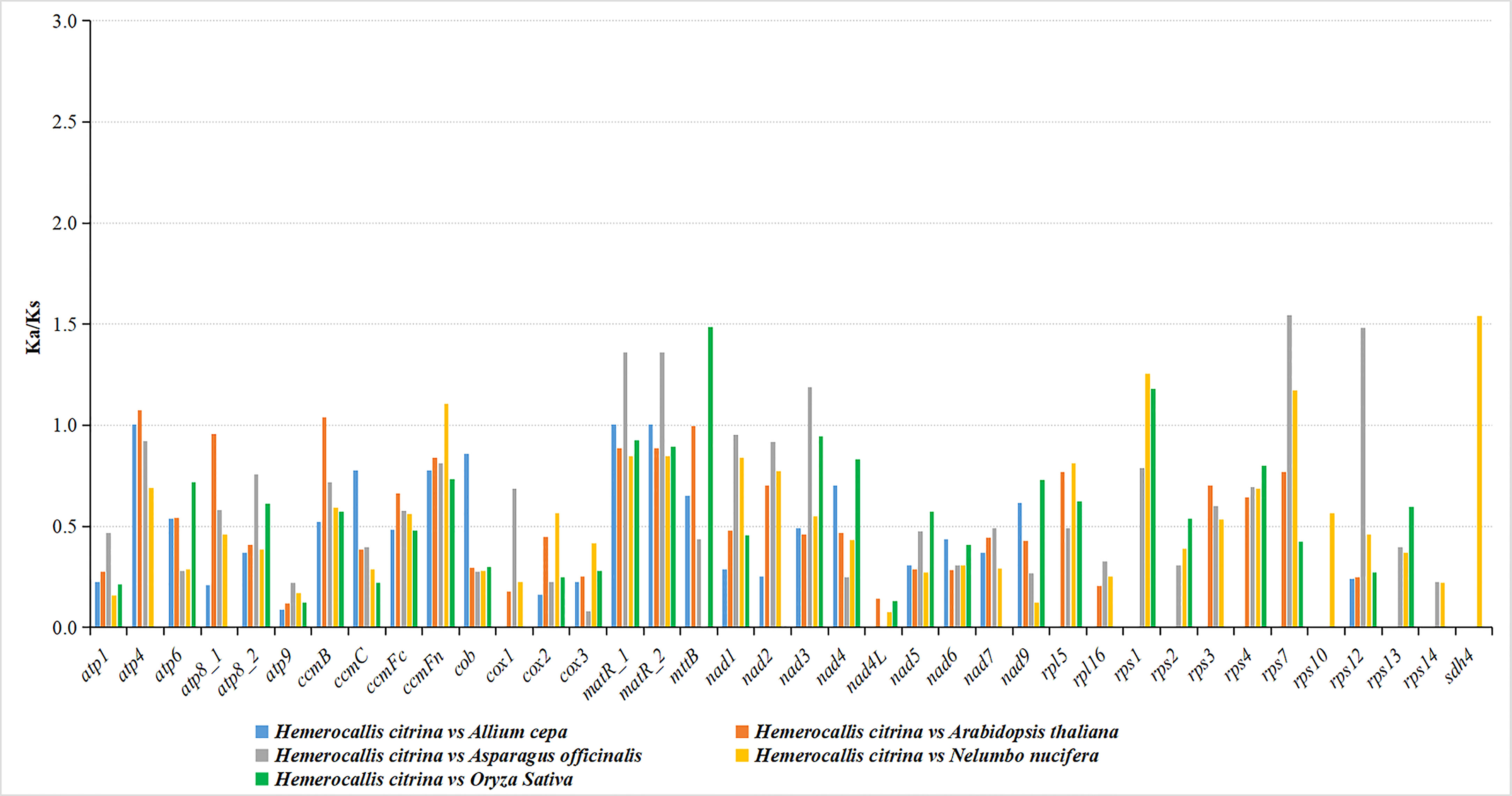Click the rps13 gene label
The height and width of the screenshot is (796, 1512).
click(x=1384, y=669)
